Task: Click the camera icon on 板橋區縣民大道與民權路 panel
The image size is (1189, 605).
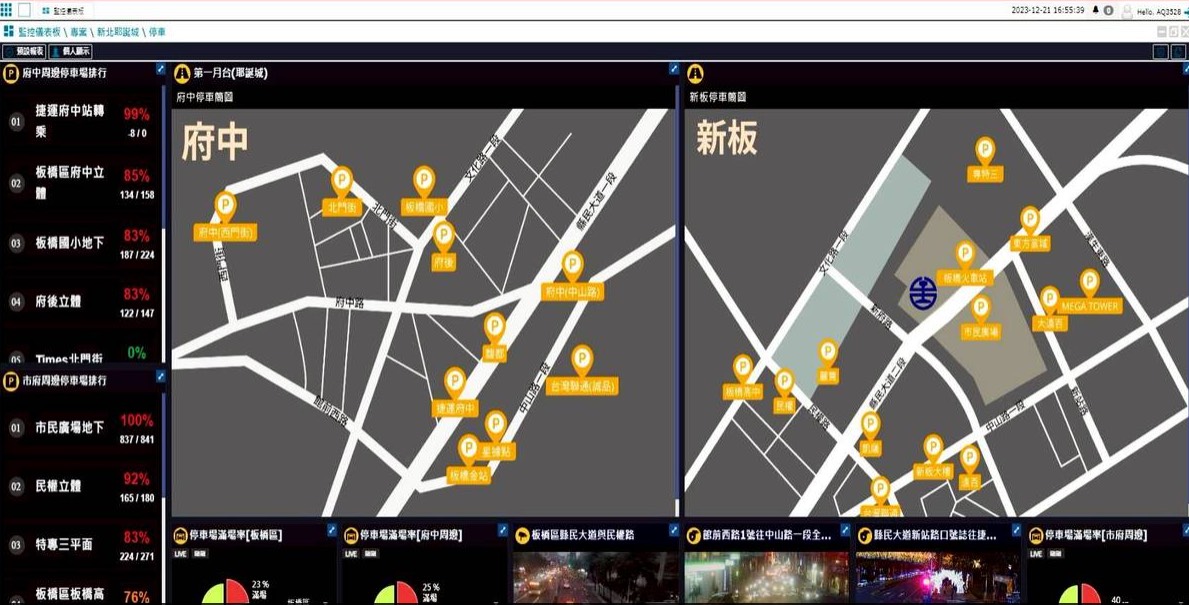Action: point(524,533)
